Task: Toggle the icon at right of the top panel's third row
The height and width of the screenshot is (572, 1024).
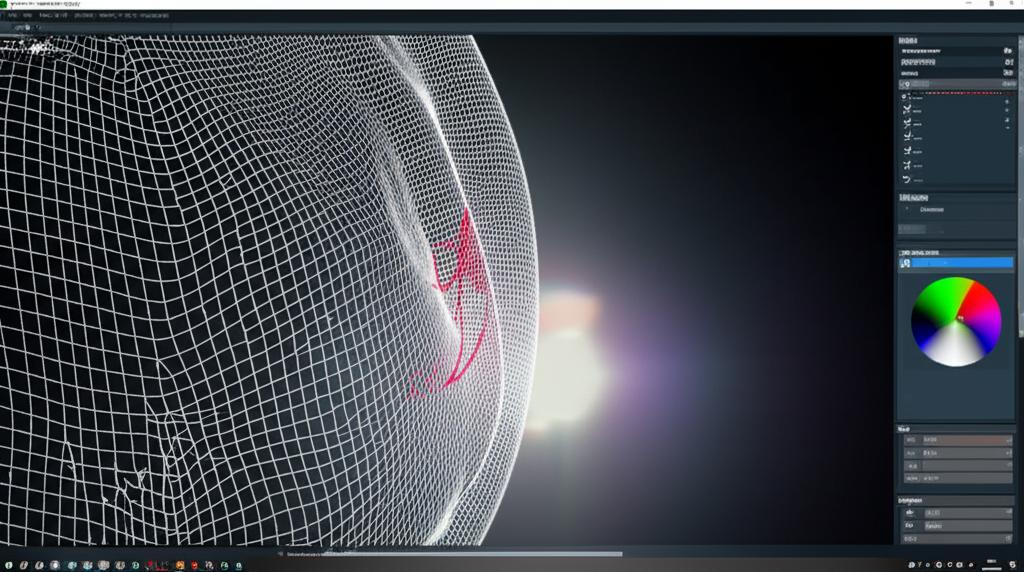Action: click(1007, 73)
